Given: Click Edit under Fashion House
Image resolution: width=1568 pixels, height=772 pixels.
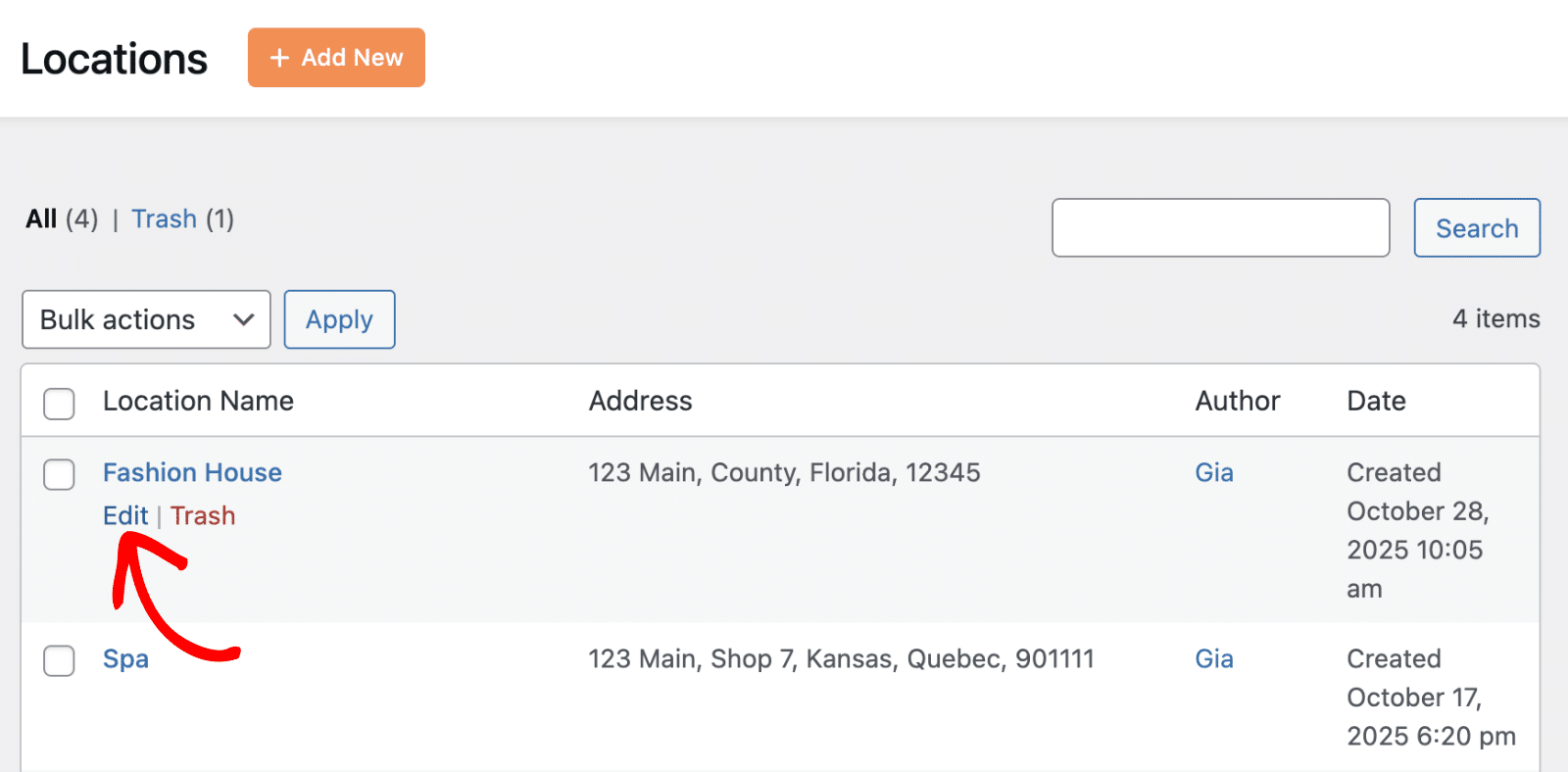Looking at the screenshot, I should 125,515.
